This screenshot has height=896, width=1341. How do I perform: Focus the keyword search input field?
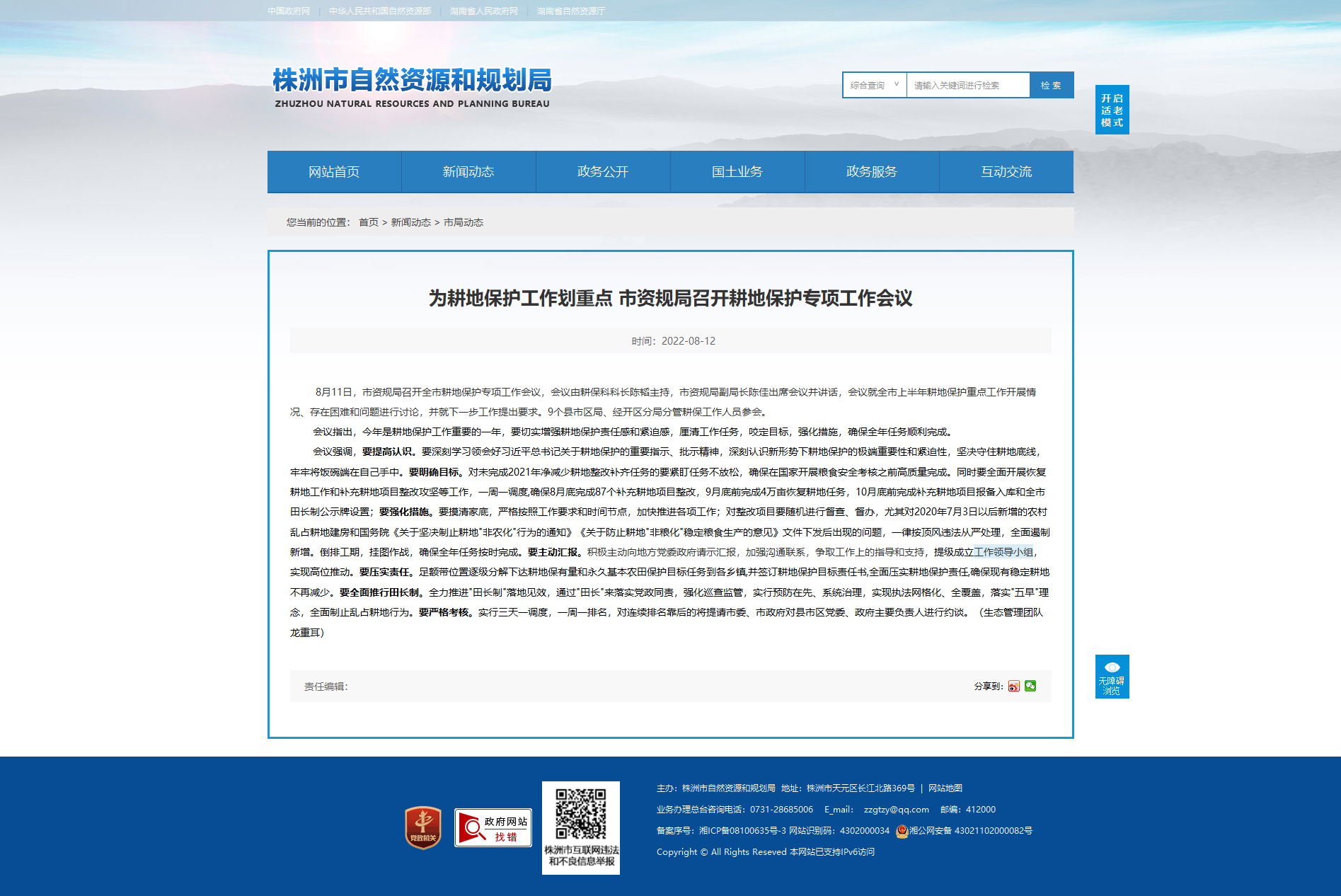(x=968, y=85)
